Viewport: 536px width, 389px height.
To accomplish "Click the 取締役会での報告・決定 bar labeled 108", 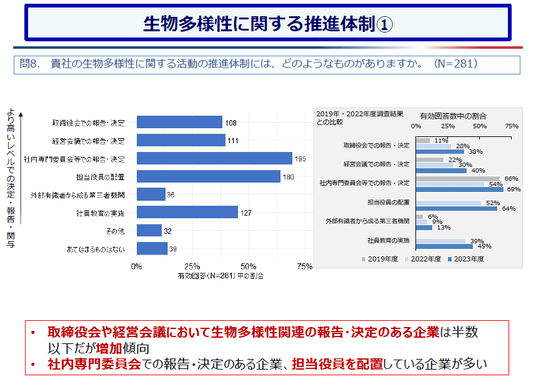I will (179, 122).
